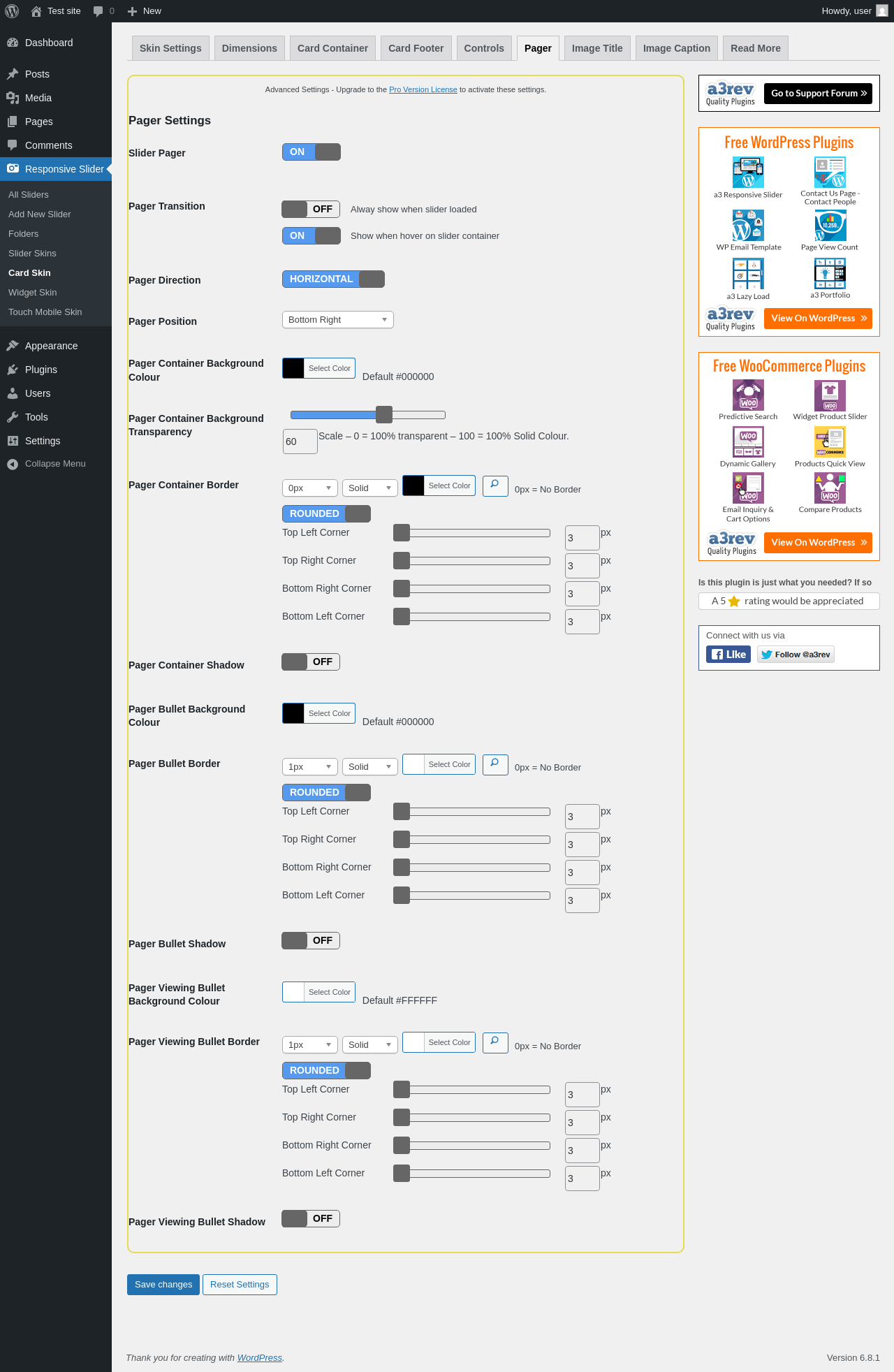This screenshot has height=1372, width=894.
Task: Click the comments bubble icon in admin bar
Action: click(x=98, y=11)
